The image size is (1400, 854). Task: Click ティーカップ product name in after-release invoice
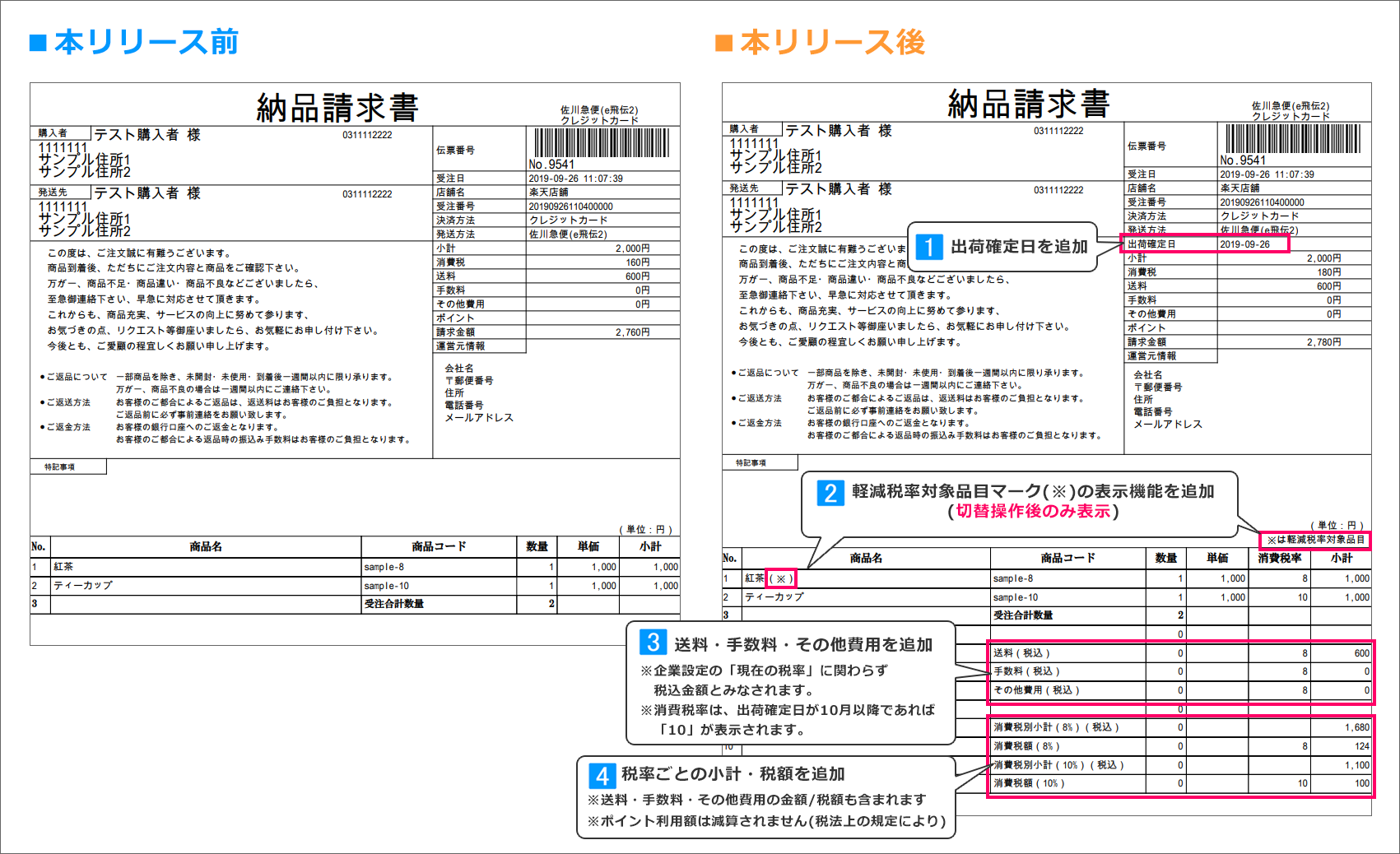[x=774, y=597]
